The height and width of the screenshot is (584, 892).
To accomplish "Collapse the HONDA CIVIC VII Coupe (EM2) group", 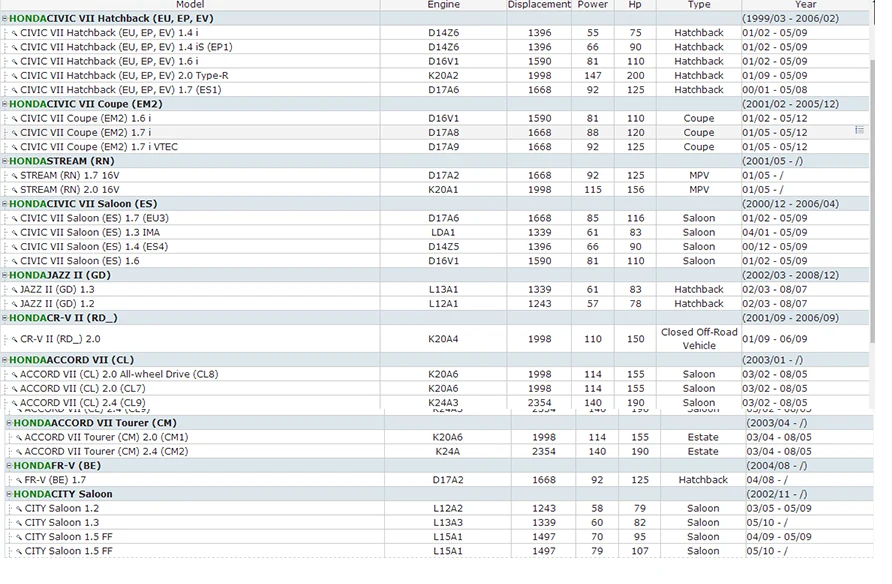I will 5,104.
